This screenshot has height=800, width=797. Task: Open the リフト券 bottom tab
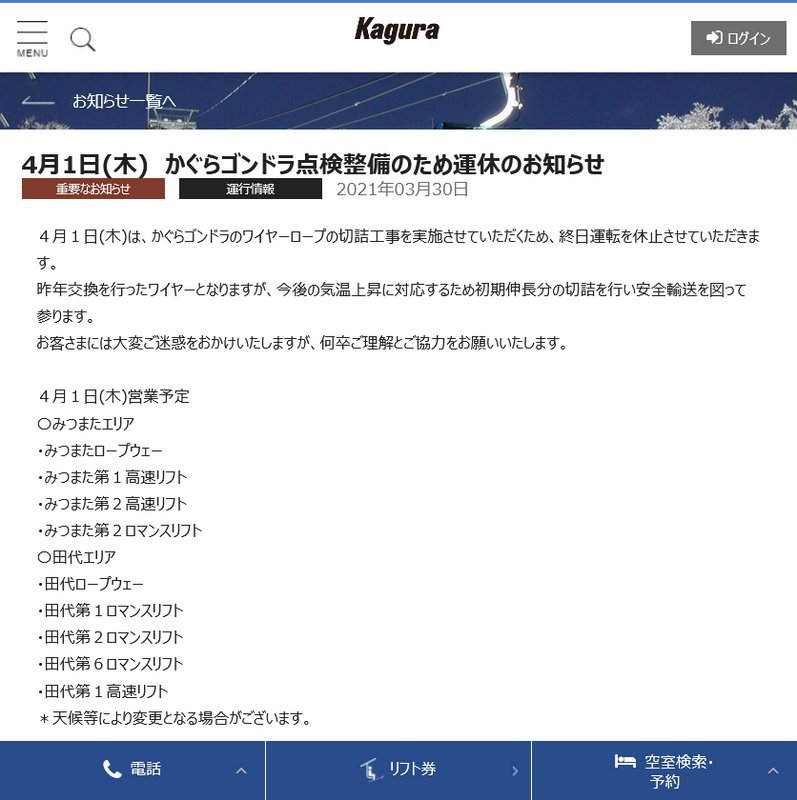click(398, 770)
